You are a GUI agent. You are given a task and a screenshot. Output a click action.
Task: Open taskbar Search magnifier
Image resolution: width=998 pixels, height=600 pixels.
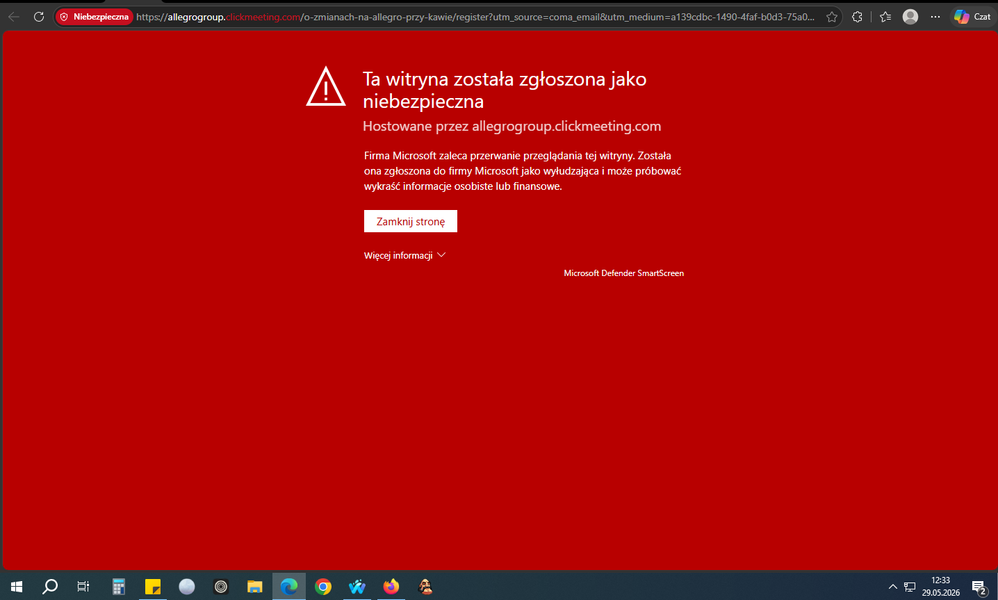(50, 587)
